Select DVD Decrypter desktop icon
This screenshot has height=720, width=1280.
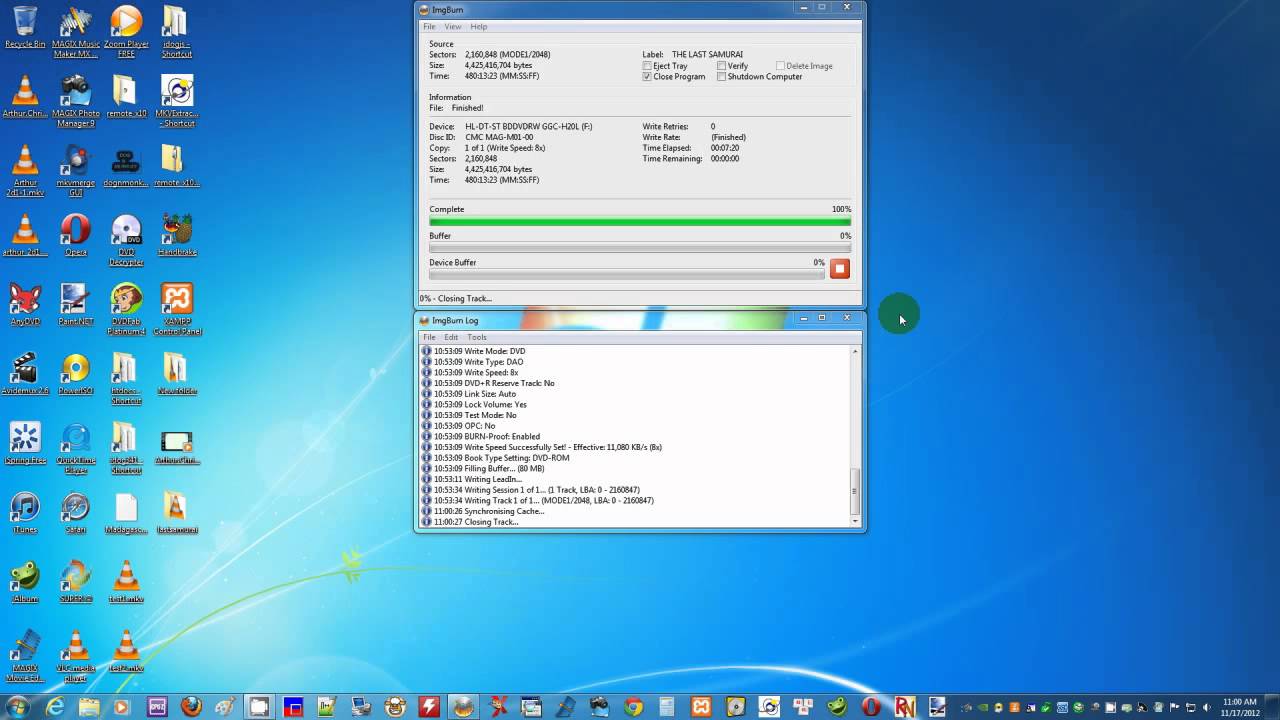[x=126, y=240]
